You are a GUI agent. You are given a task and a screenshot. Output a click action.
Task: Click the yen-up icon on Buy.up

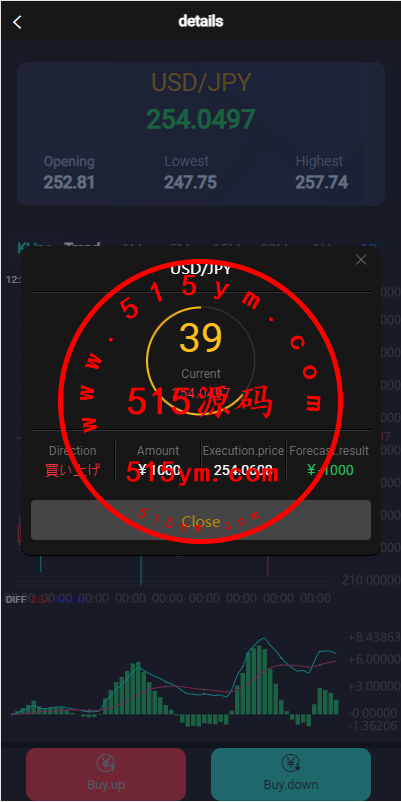(x=106, y=764)
